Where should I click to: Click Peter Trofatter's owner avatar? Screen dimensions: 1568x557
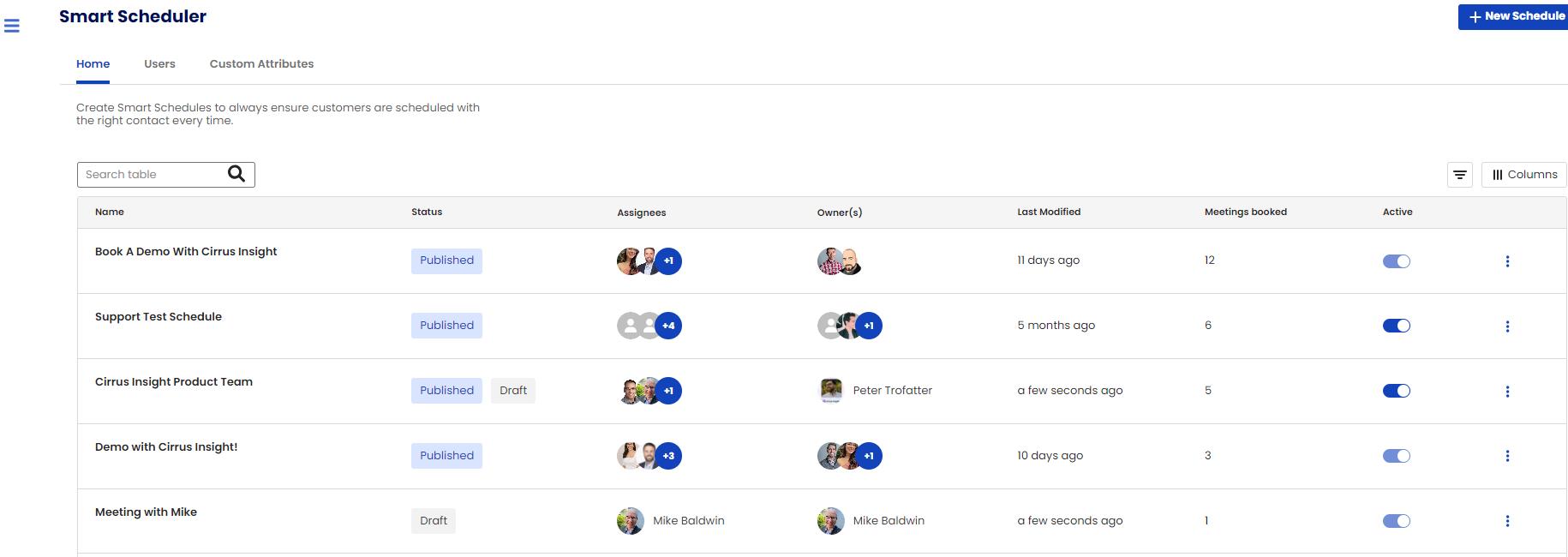click(830, 391)
